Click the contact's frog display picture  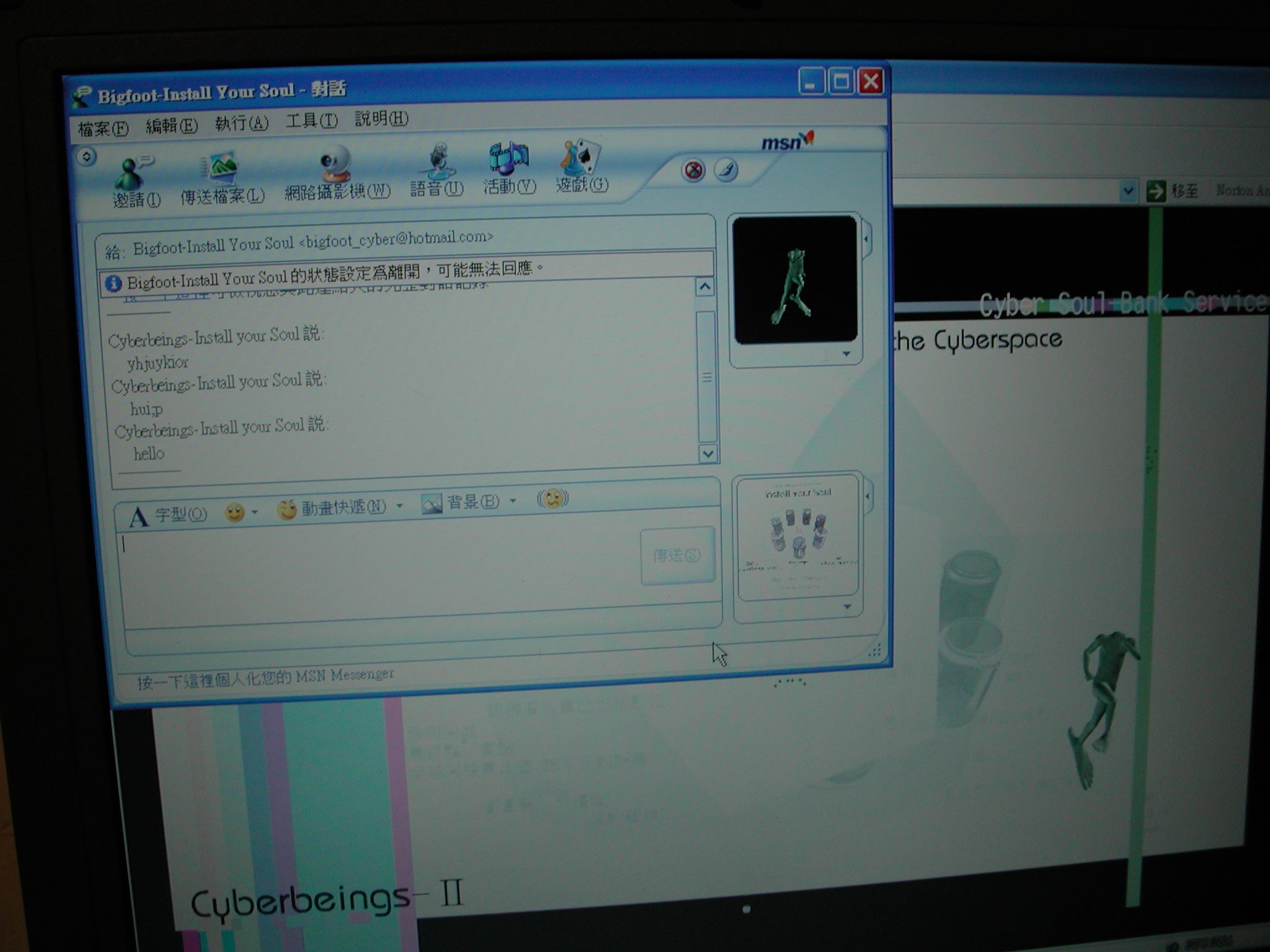click(795, 279)
